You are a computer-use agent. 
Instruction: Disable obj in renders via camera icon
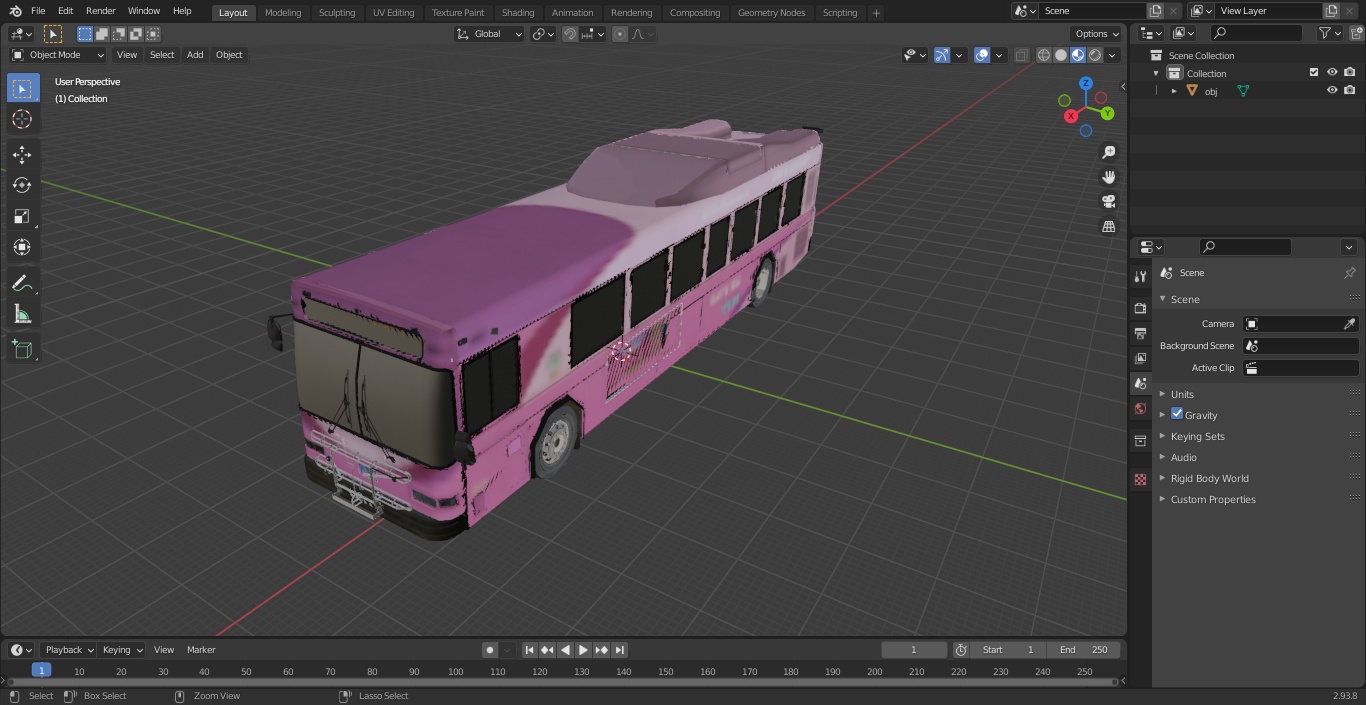pyautogui.click(x=1349, y=90)
